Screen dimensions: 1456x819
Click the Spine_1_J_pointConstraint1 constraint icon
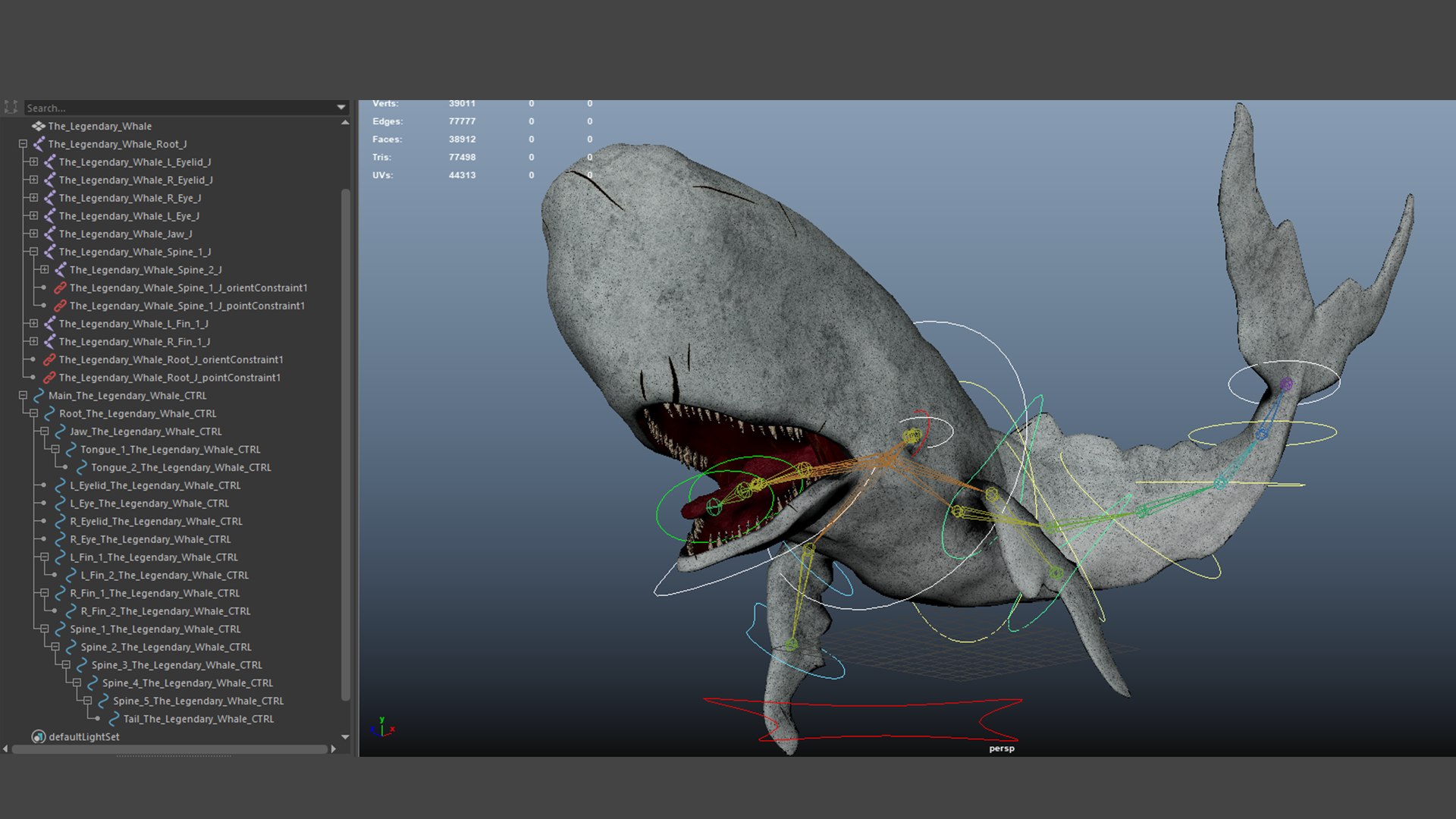(60, 306)
